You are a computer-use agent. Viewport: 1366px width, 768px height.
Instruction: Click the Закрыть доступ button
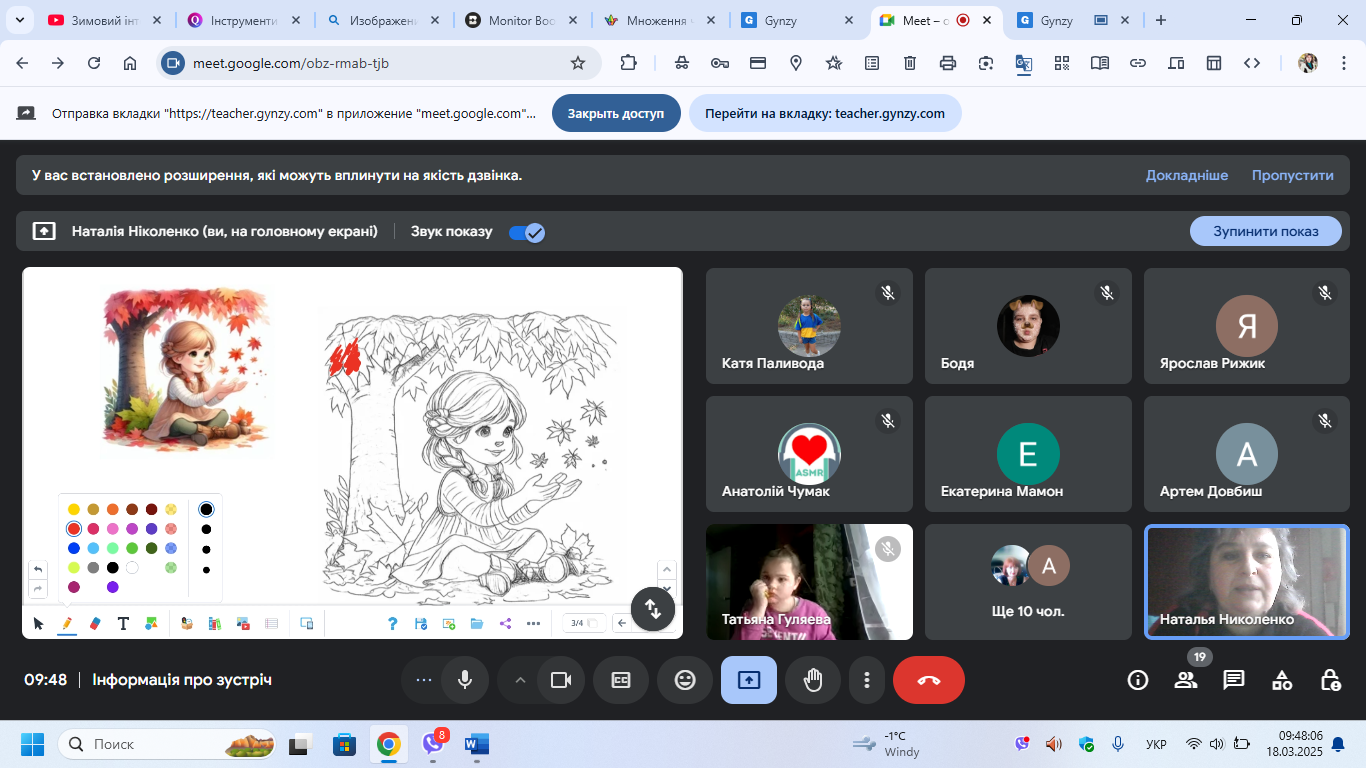click(x=616, y=113)
